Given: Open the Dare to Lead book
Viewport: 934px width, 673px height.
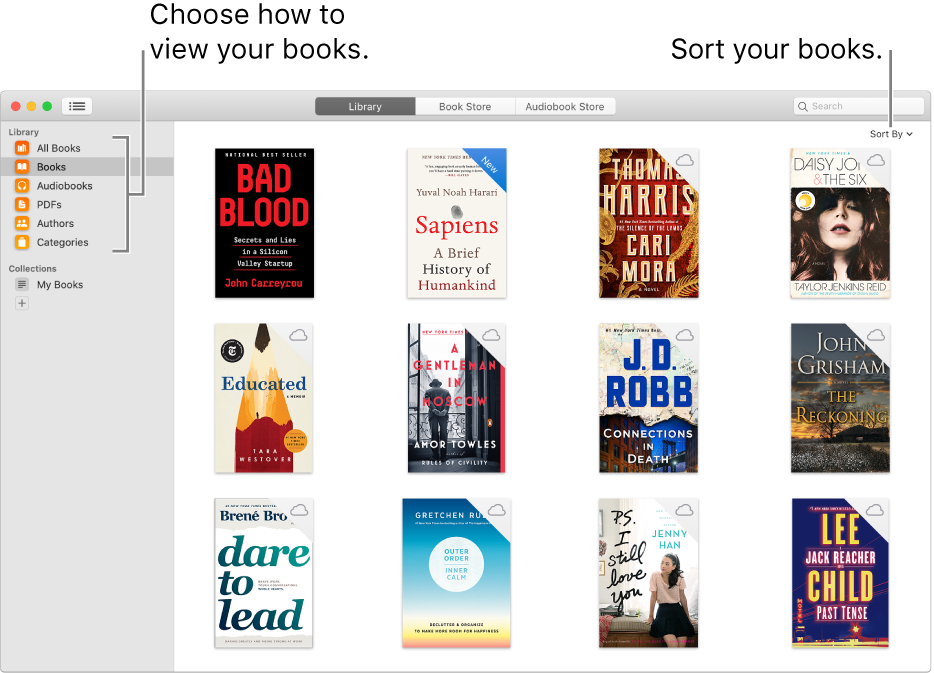Looking at the screenshot, I should click(264, 573).
